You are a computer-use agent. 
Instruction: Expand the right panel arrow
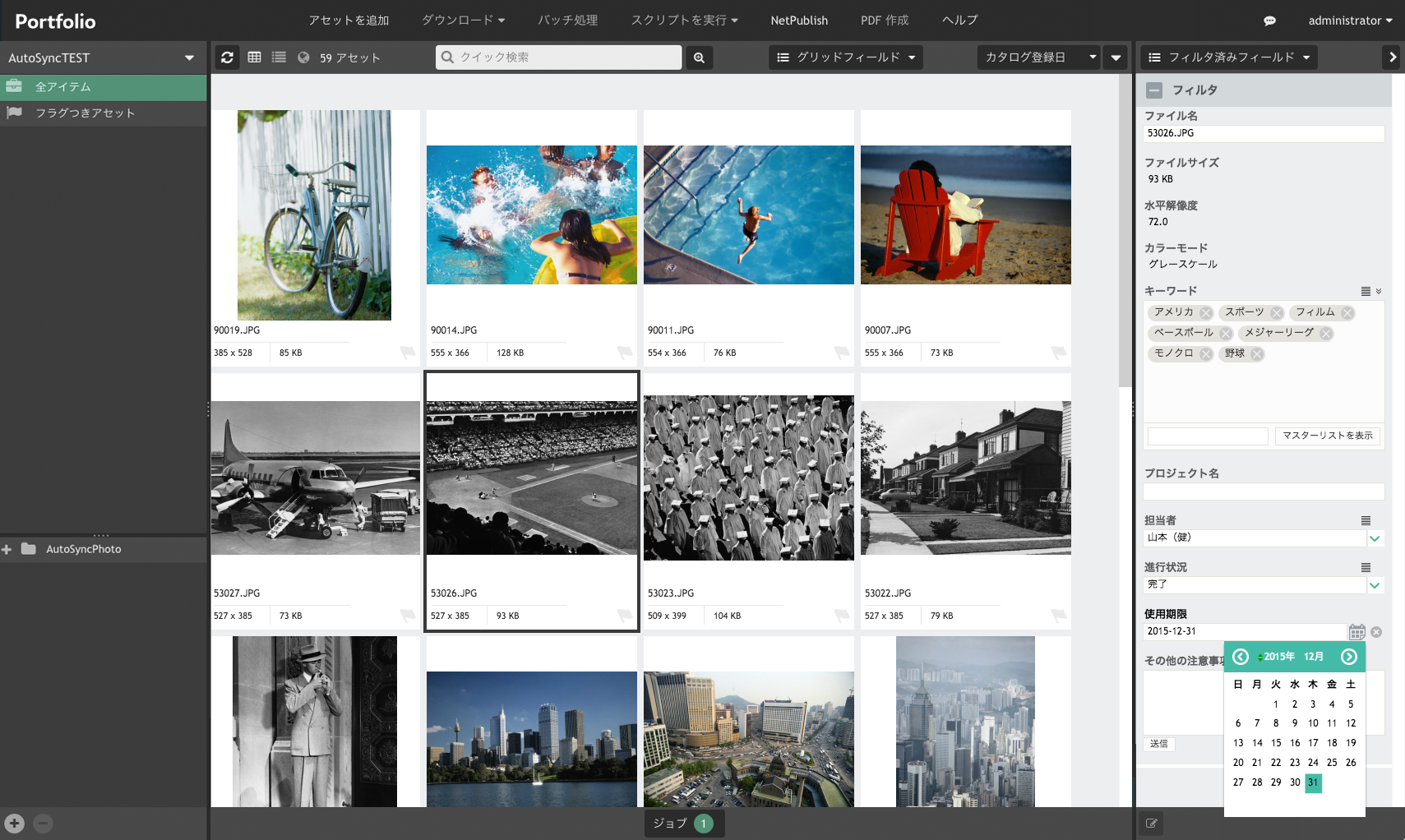(1392, 58)
